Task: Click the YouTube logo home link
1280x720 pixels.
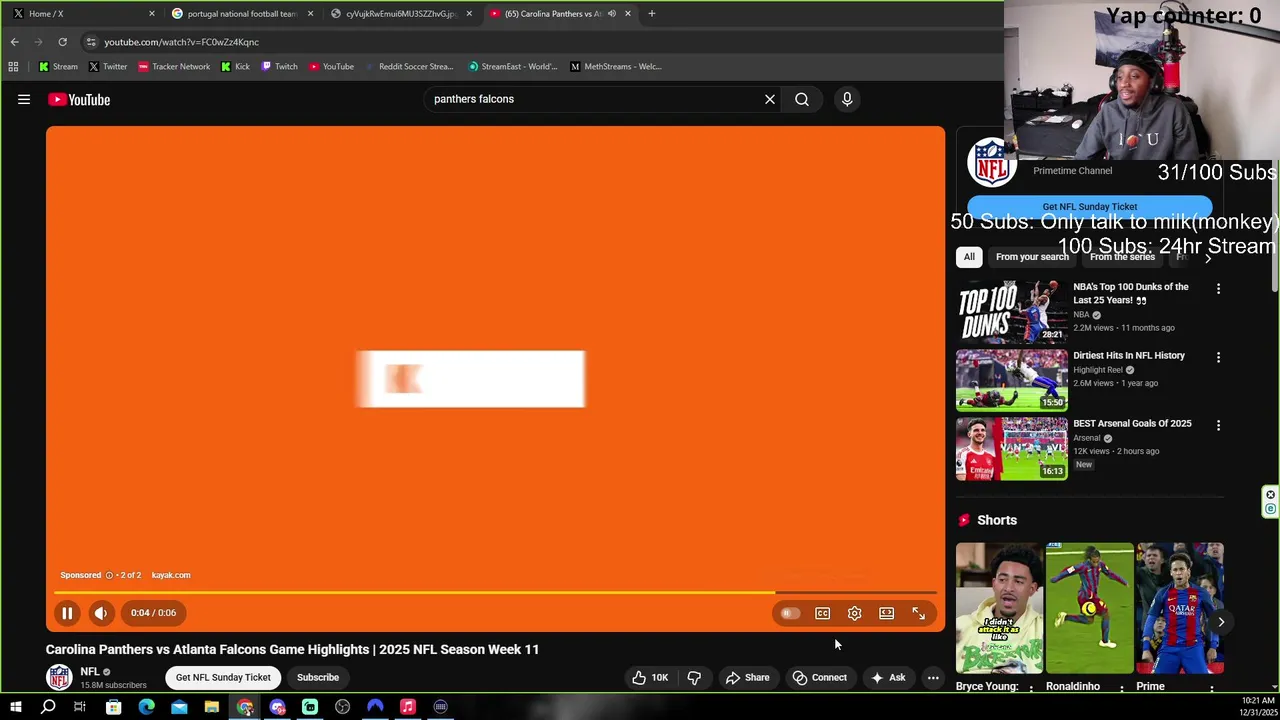Action: pyautogui.click(x=79, y=99)
